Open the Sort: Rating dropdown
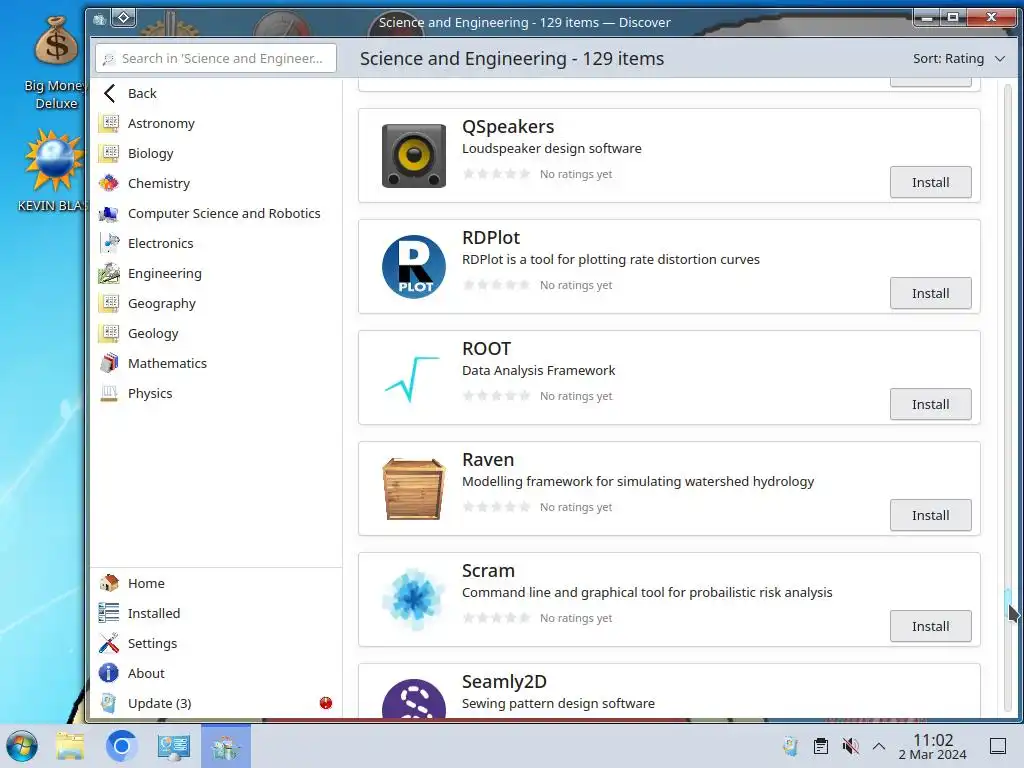The height and width of the screenshot is (768, 1024). (x=958, y=59)
